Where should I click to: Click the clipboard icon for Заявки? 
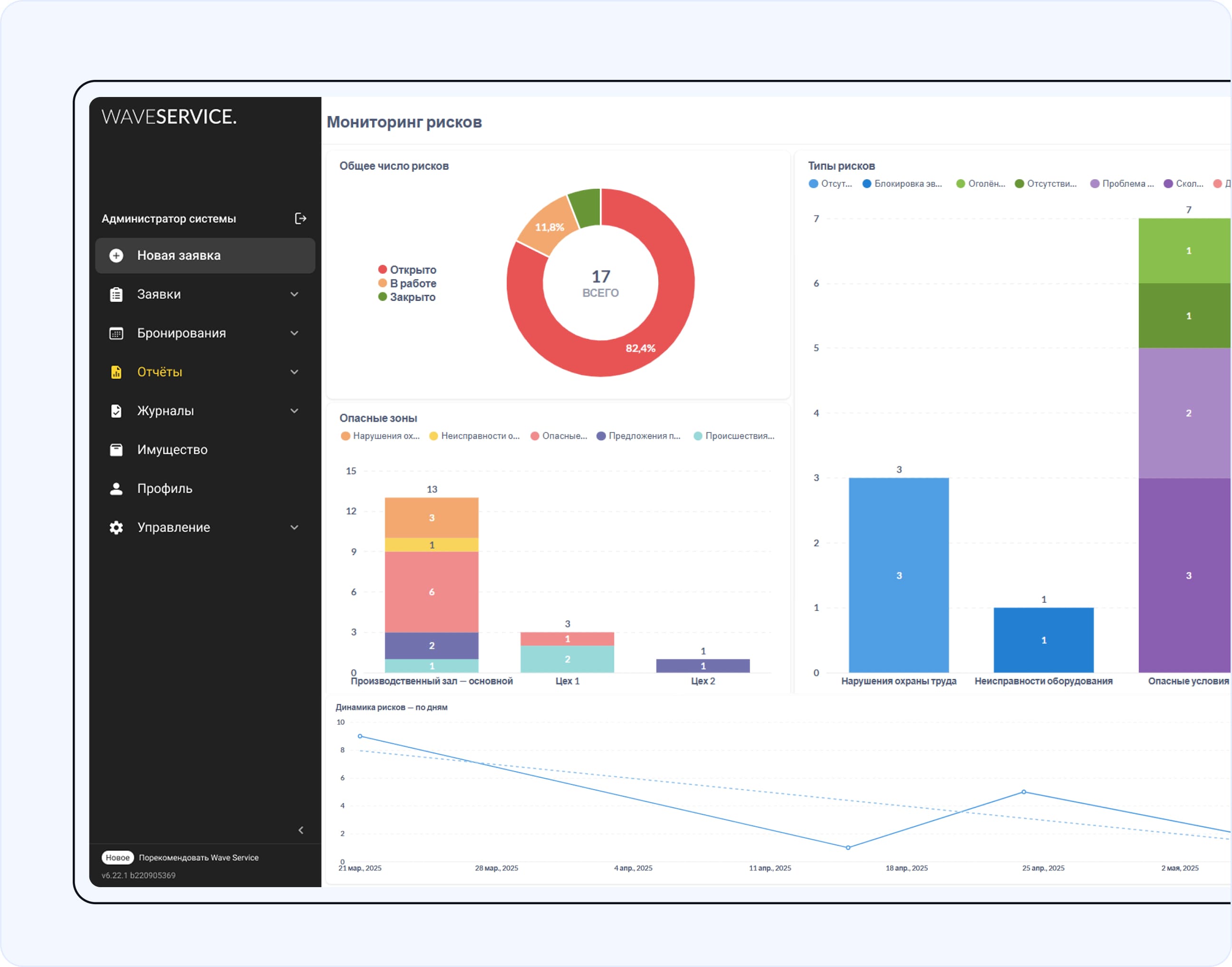(116, 294)
